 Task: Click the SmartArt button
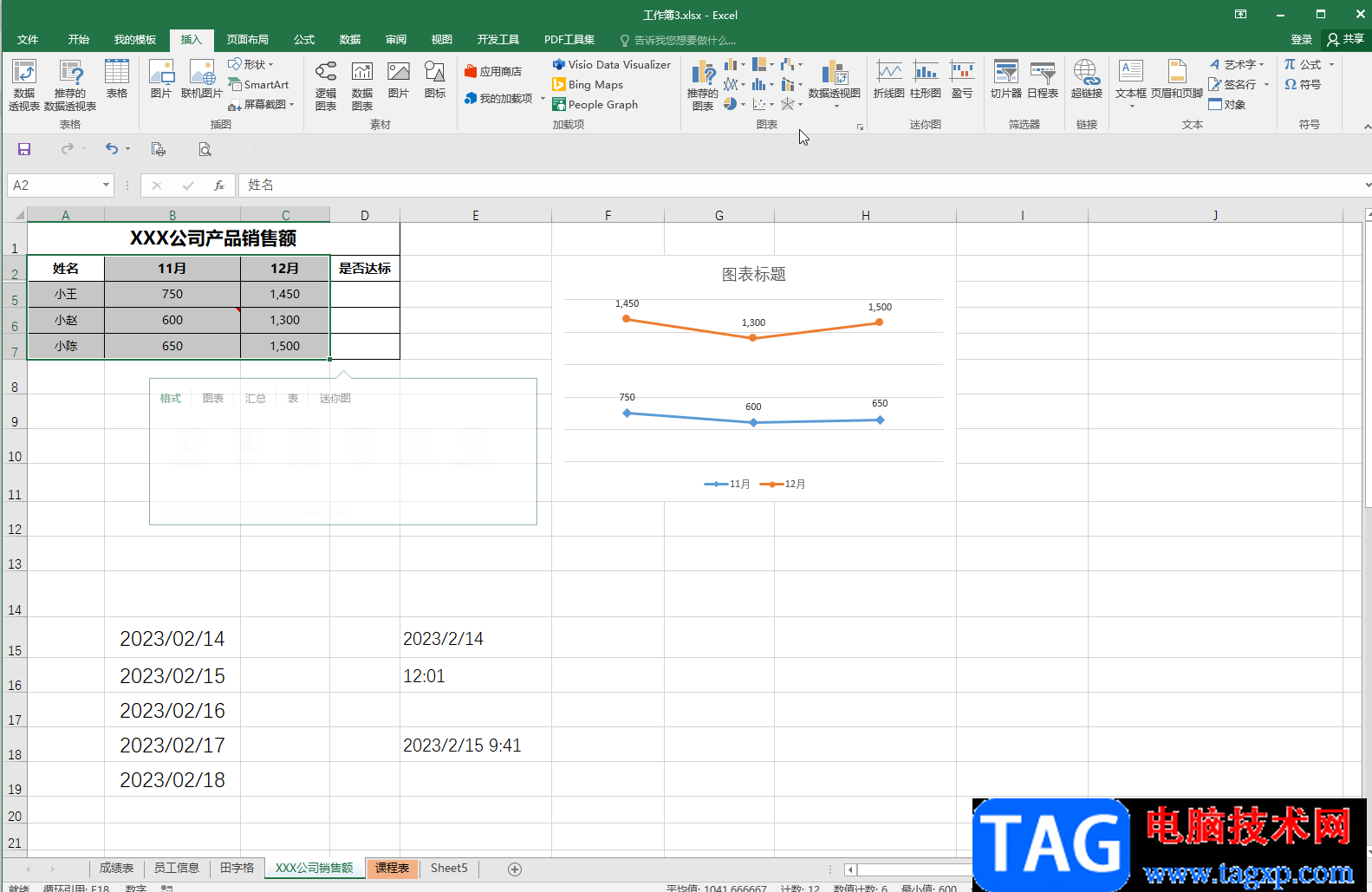coord(258,84)
